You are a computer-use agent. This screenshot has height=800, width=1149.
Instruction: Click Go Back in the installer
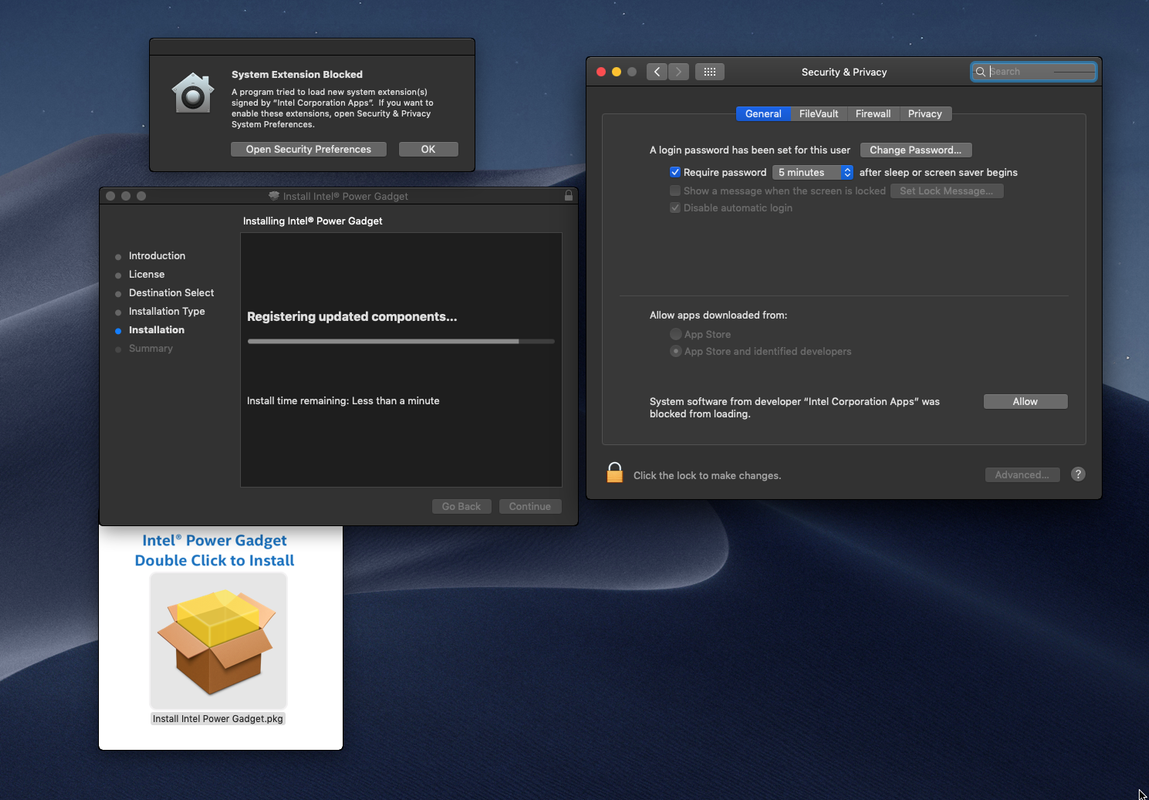[x=461, y=506]
